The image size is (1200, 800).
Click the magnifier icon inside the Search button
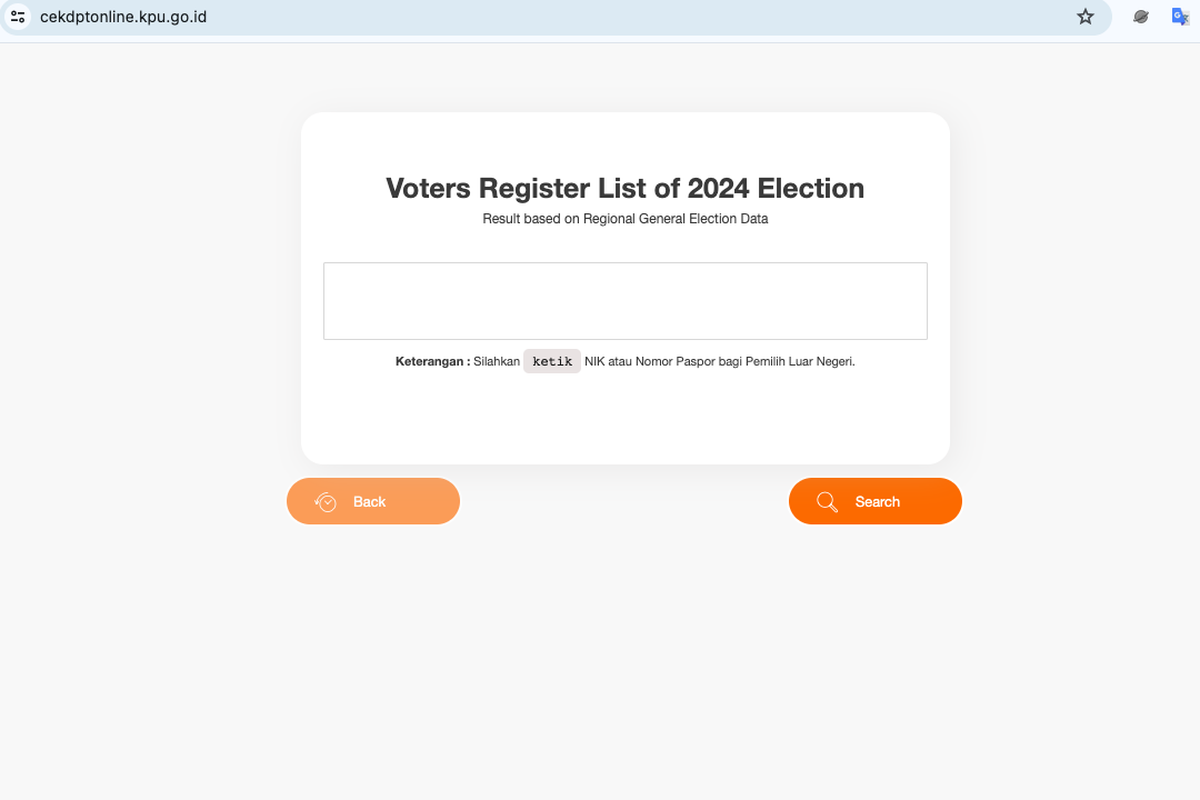point(827,501)
